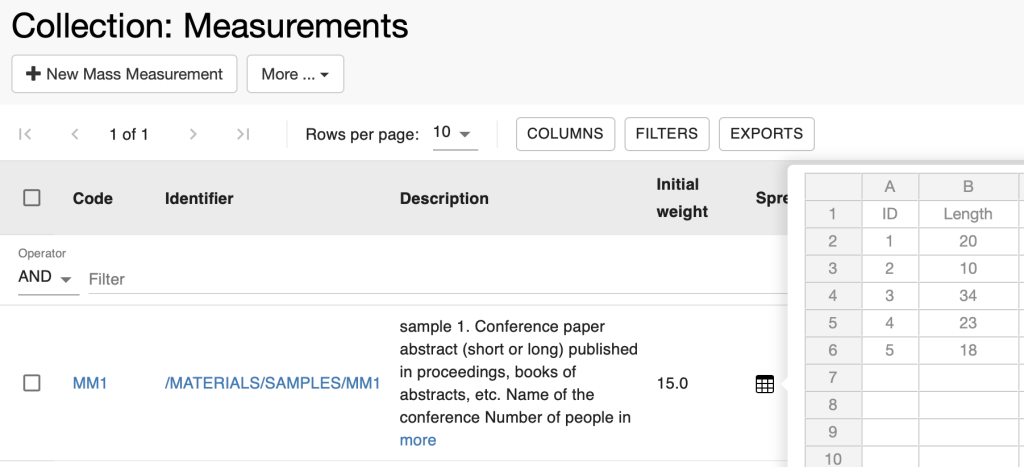1024x467 pixels.
Task: Sort by the Description column header
Action: (x=444, y=199)
